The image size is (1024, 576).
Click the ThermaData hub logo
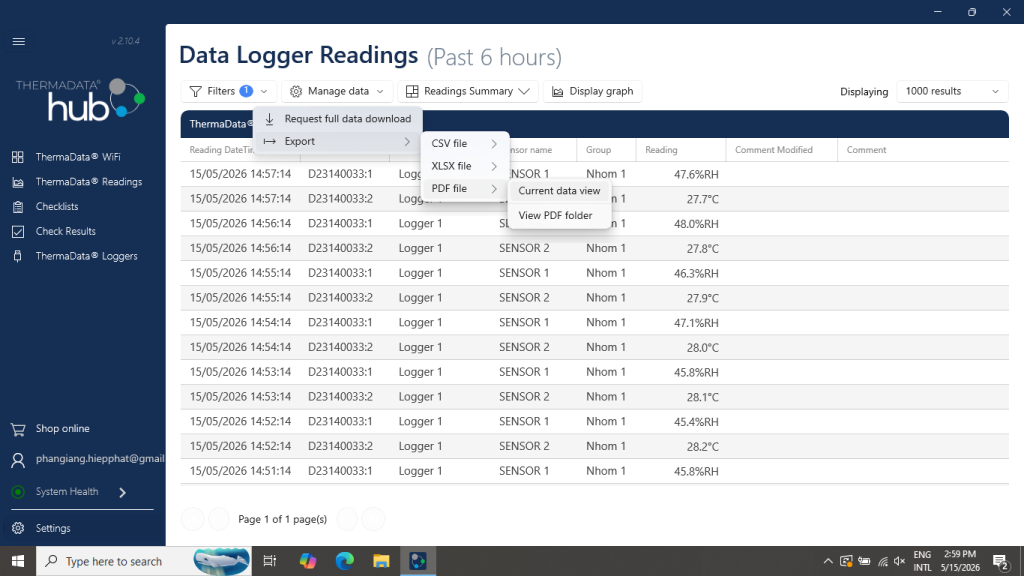pyautogui.click(x=80, y=99)
